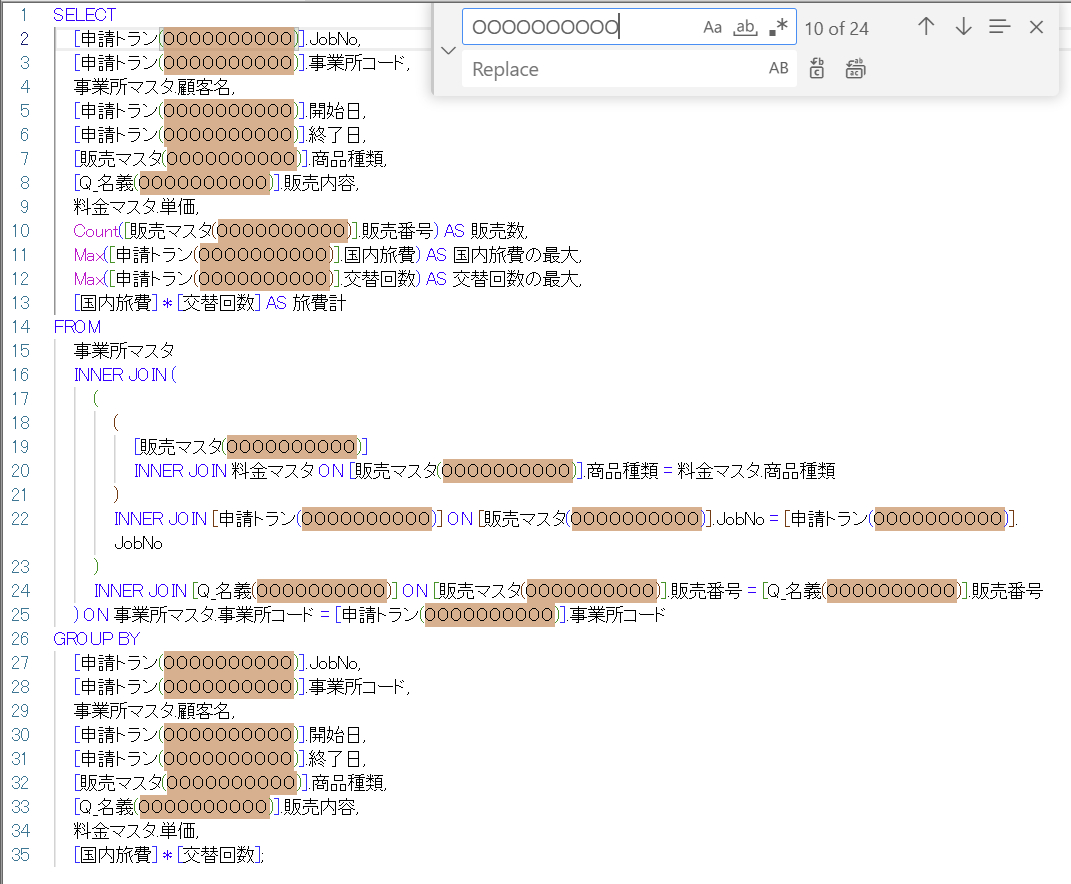
Task: Go to previous match arrow
Action: coord(926,27)
